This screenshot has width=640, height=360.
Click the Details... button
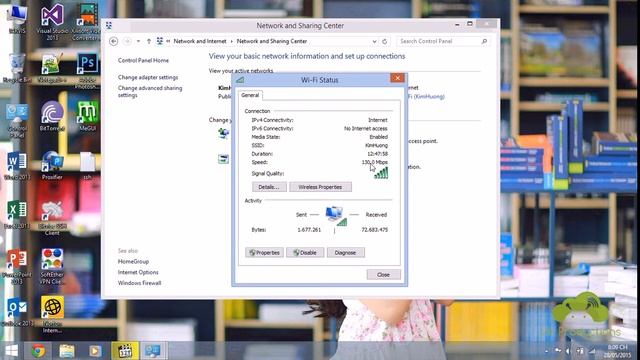(269, 187)
